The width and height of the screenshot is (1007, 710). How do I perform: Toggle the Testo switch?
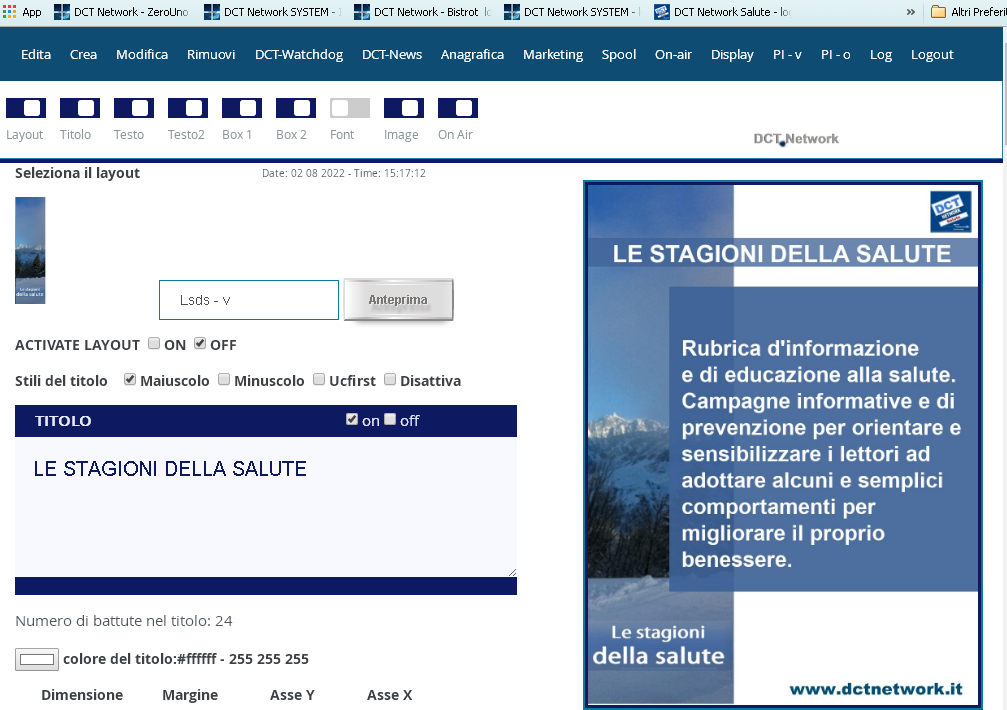coord(134,108)
